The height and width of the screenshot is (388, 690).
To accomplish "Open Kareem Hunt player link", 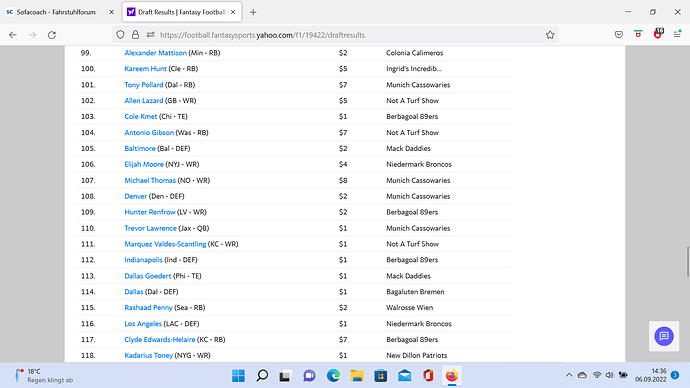I will (145, 69).
